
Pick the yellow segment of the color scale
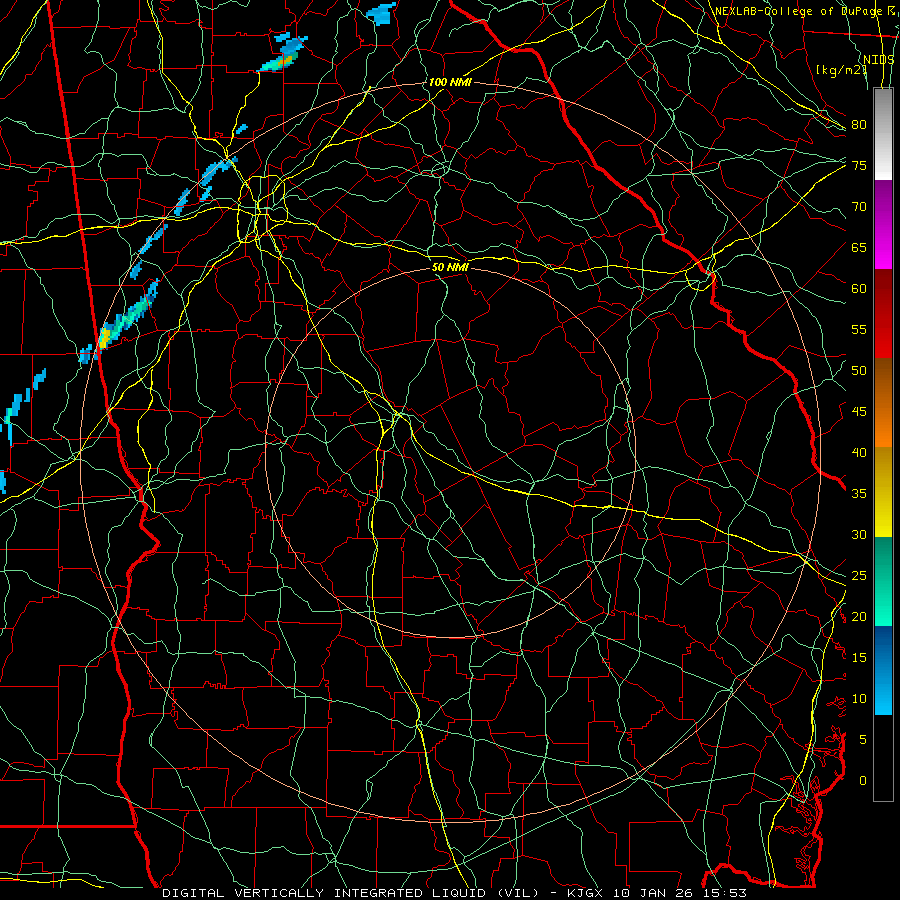point(883,492)
